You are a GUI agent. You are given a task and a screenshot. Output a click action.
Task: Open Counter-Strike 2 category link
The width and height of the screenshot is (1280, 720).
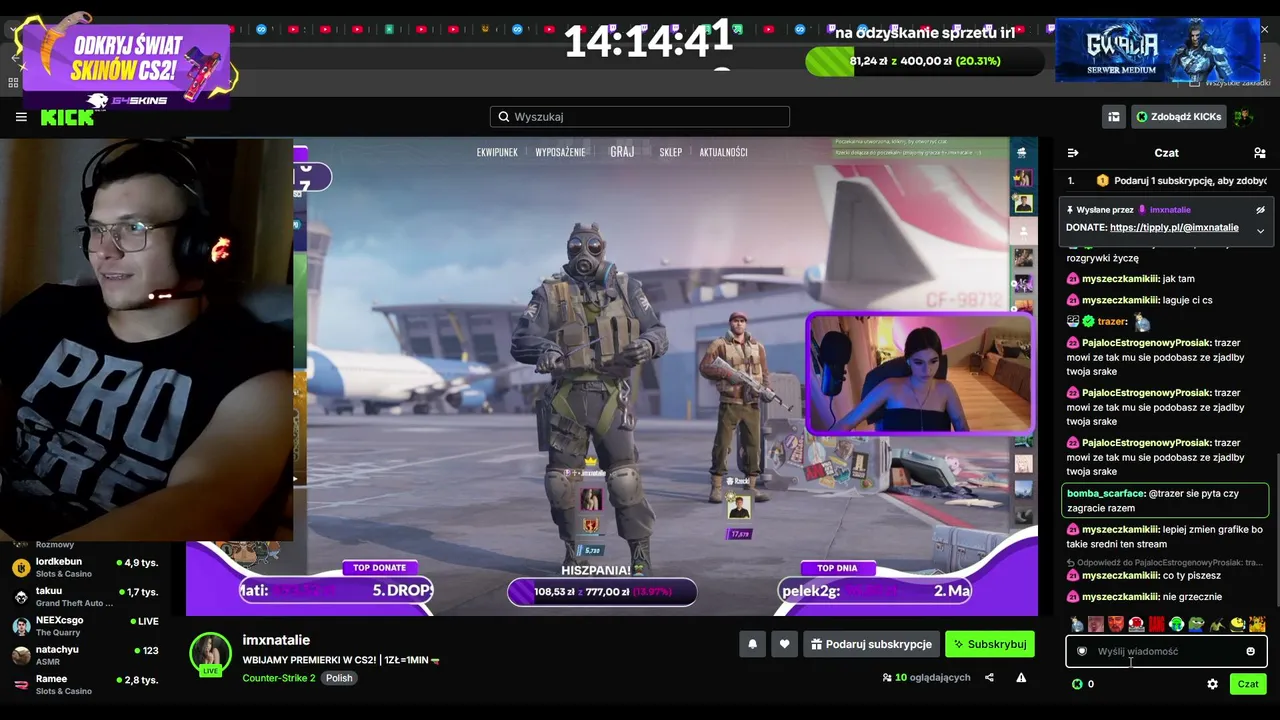tap(278, 678)
